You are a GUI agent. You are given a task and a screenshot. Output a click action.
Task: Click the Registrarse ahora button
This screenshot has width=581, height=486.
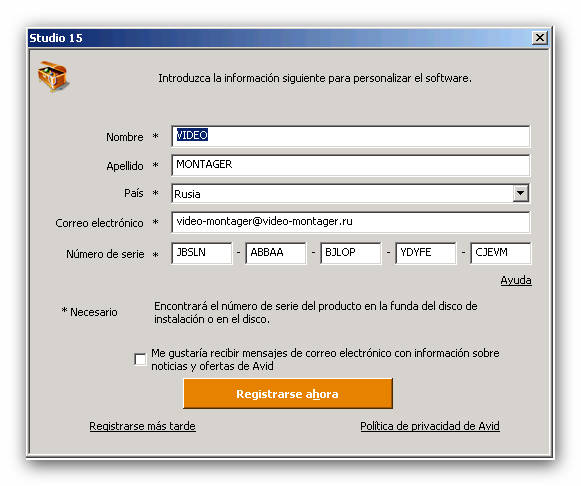(x=288, y=394)
